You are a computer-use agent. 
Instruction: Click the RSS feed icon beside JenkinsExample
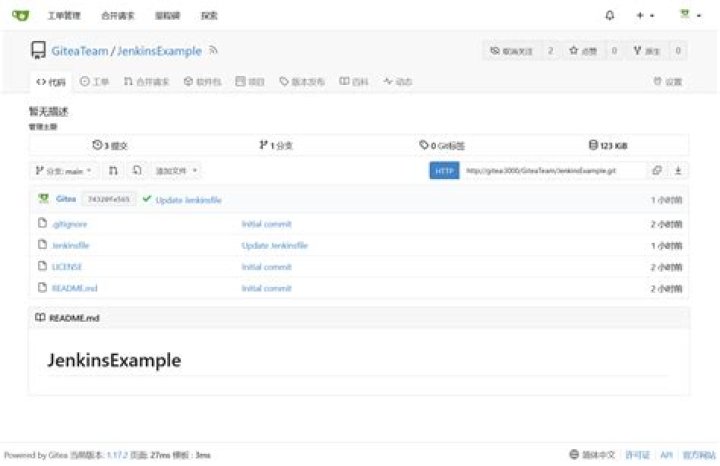click(213, 50)
